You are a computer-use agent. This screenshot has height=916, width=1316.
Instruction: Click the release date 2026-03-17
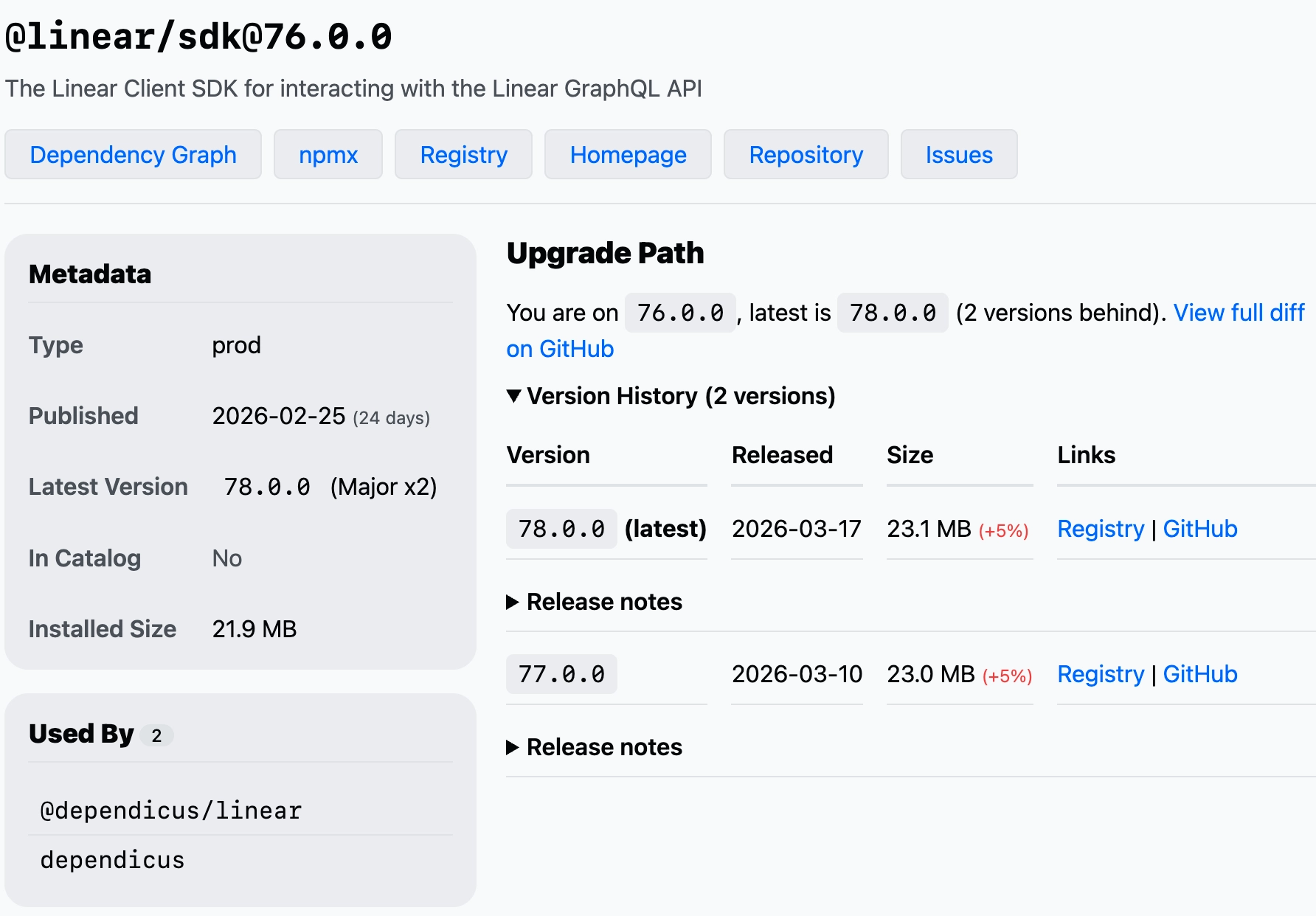coord(797,529)
